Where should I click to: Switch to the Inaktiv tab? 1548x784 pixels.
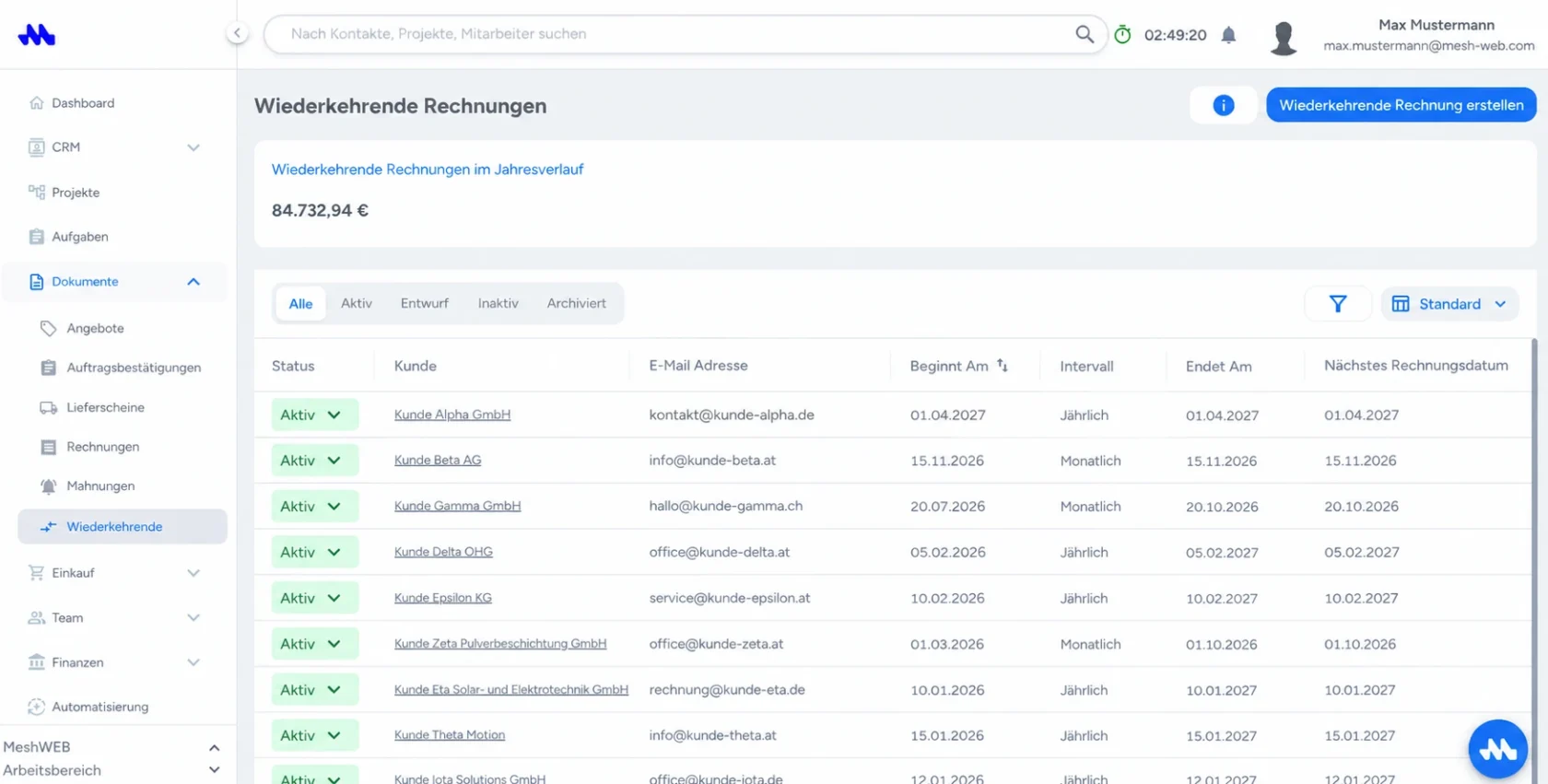tap(498, 303)
